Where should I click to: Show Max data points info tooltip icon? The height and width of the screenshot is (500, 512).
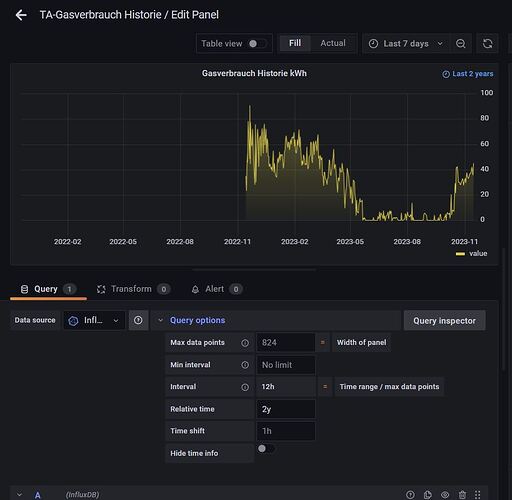245,343
